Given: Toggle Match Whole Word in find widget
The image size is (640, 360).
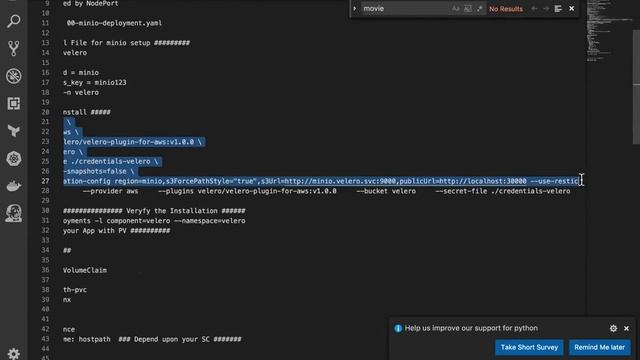Looking at the screenshot, I should [468, 9].
